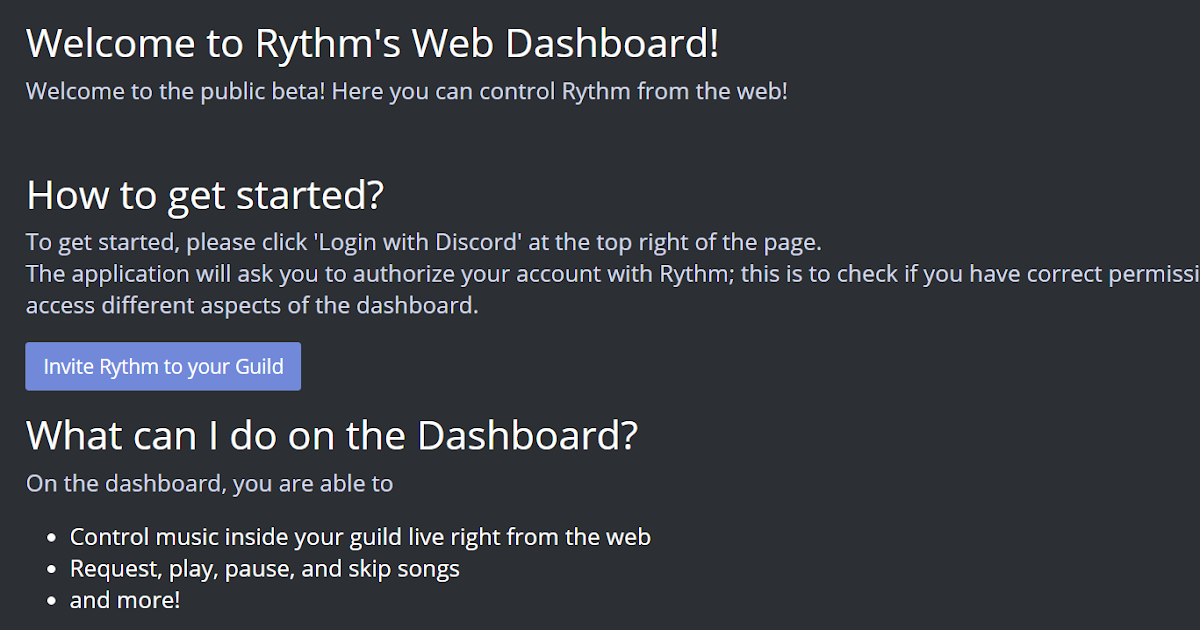Image resolution: width=1200 pixels, height=630 pixels.
Task: Select the Welcome to Rythm's Web Dashboard heading
Action: tap(373, 44)
